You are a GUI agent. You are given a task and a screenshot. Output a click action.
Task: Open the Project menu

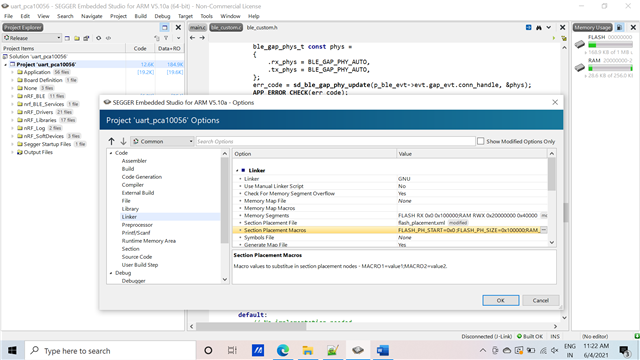coord(118,16)
